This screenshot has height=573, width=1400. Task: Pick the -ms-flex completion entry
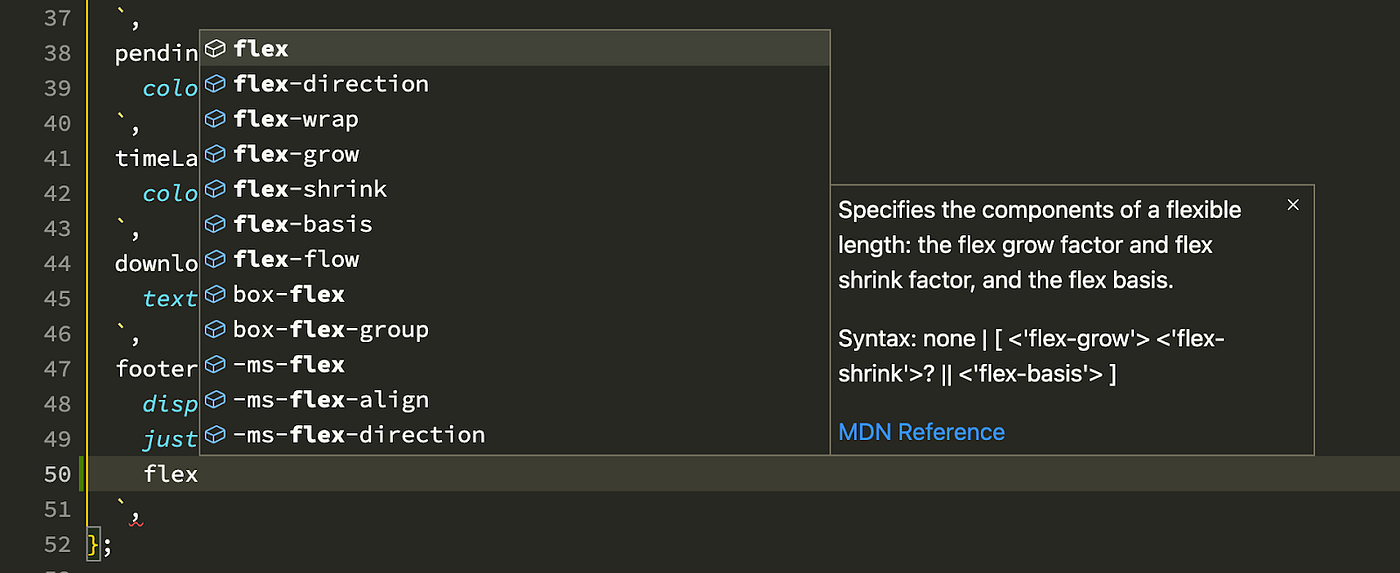point(289,365)
